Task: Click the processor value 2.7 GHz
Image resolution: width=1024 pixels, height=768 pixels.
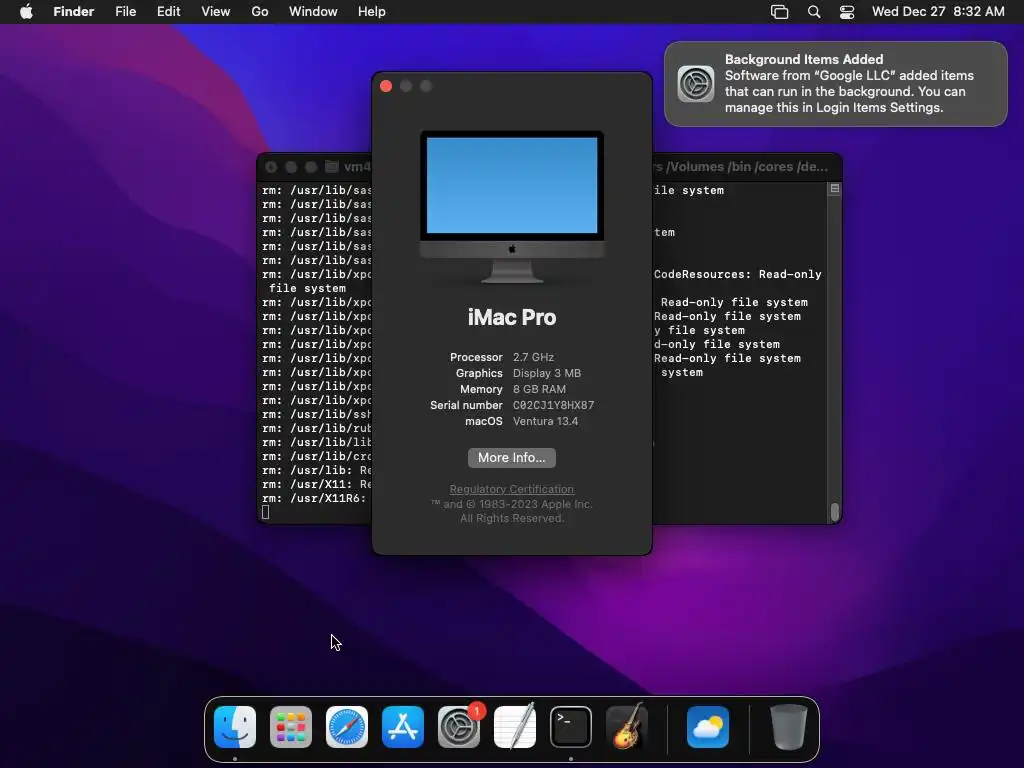Action: coord(534,357)
